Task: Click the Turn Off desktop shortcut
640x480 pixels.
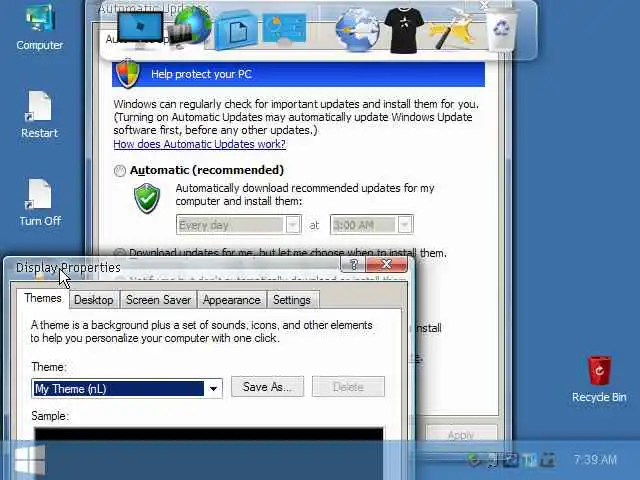Action: pos(40,203)
